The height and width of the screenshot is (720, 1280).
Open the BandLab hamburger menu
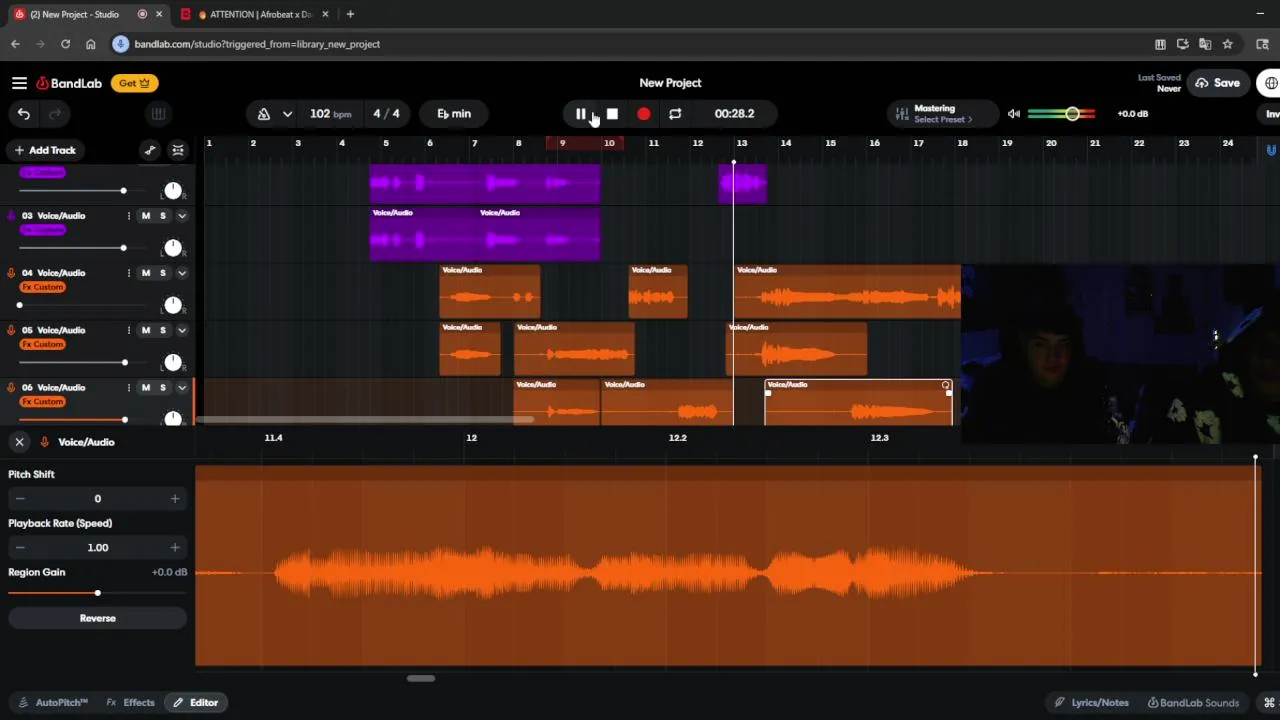[x=19, y=83]
